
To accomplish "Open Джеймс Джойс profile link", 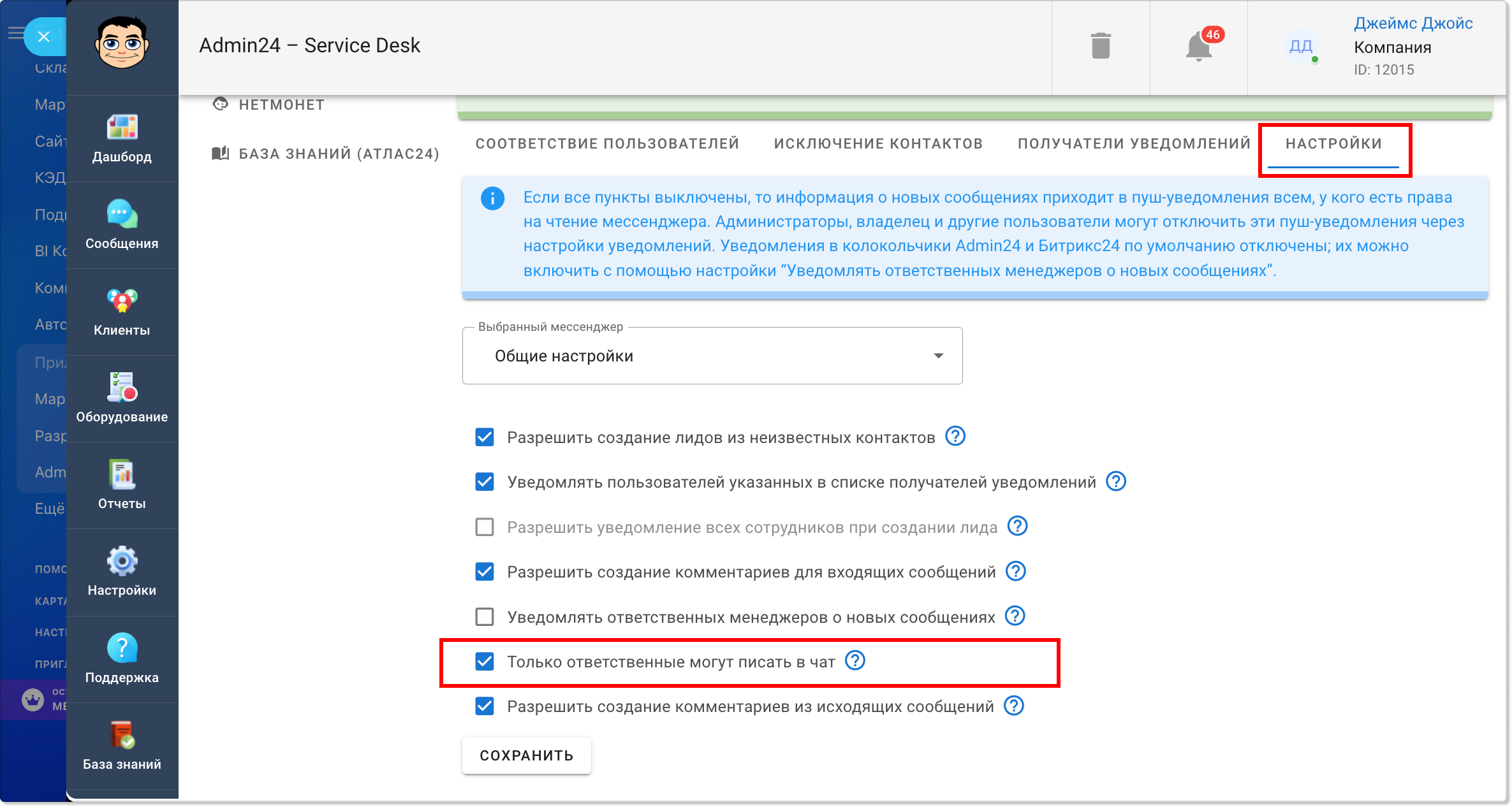I will [1413, 24].
